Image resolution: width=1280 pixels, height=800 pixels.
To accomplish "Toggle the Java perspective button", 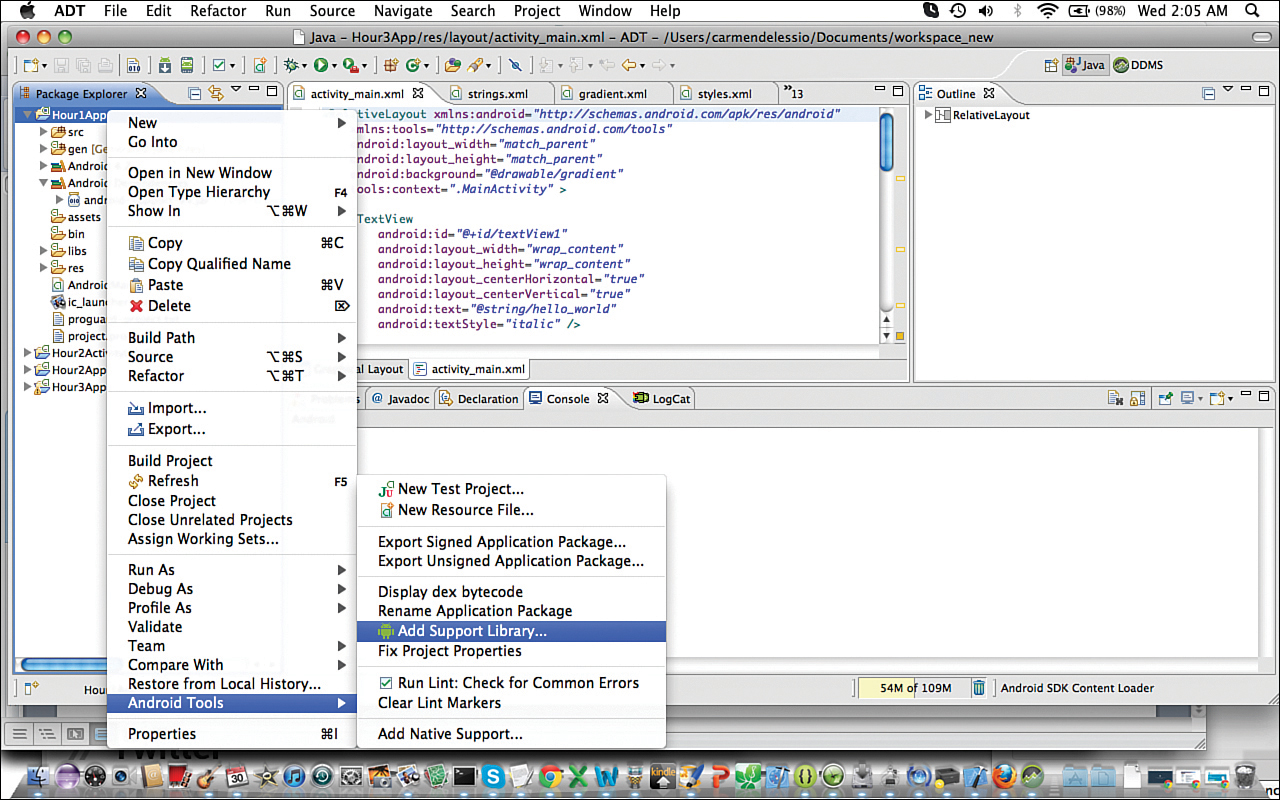I will click(1086, 65).
